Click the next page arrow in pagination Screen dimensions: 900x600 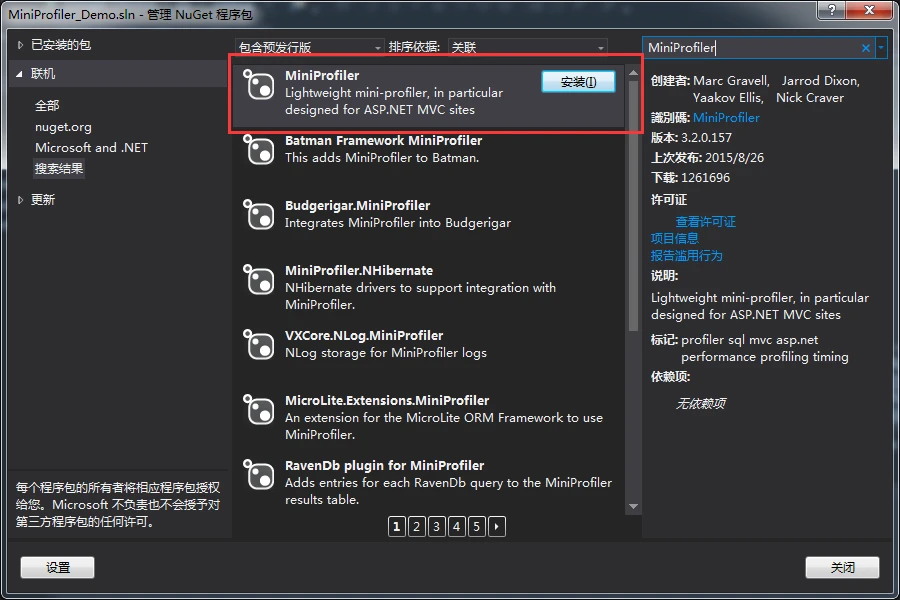pyautogui.click(x=497, y=526)
